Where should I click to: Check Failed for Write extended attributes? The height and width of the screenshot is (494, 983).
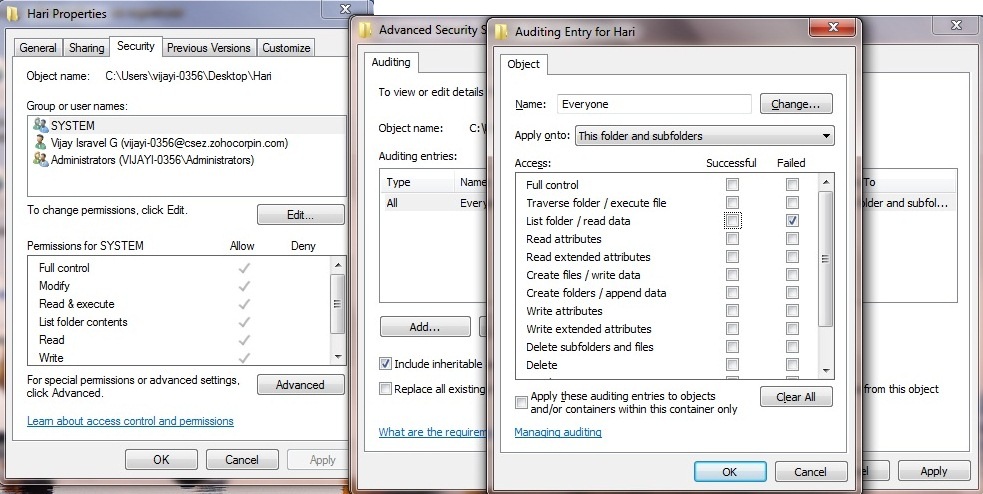792,328
